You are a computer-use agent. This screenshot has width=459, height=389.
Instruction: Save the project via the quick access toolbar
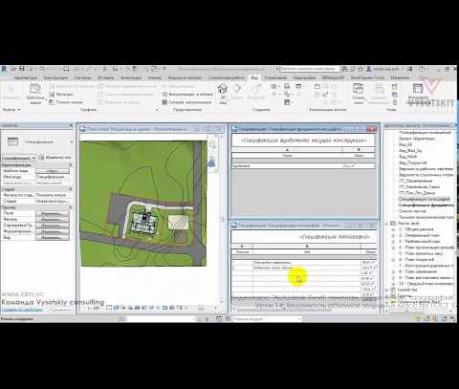pos(22,69)
